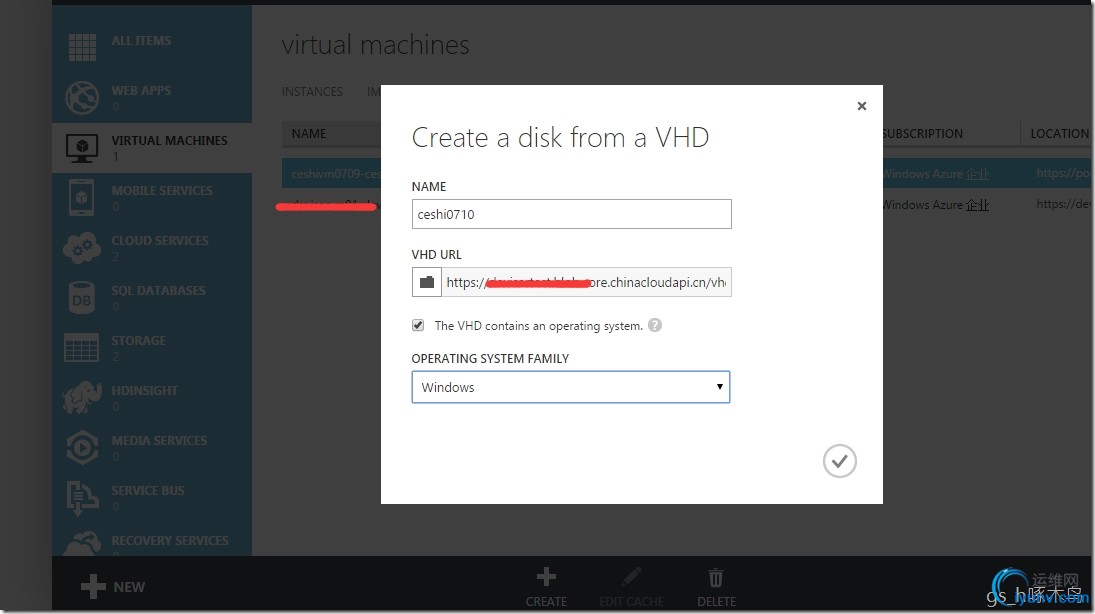
Task: Open the Web Apps globe icon
Action: coord(82,97)
